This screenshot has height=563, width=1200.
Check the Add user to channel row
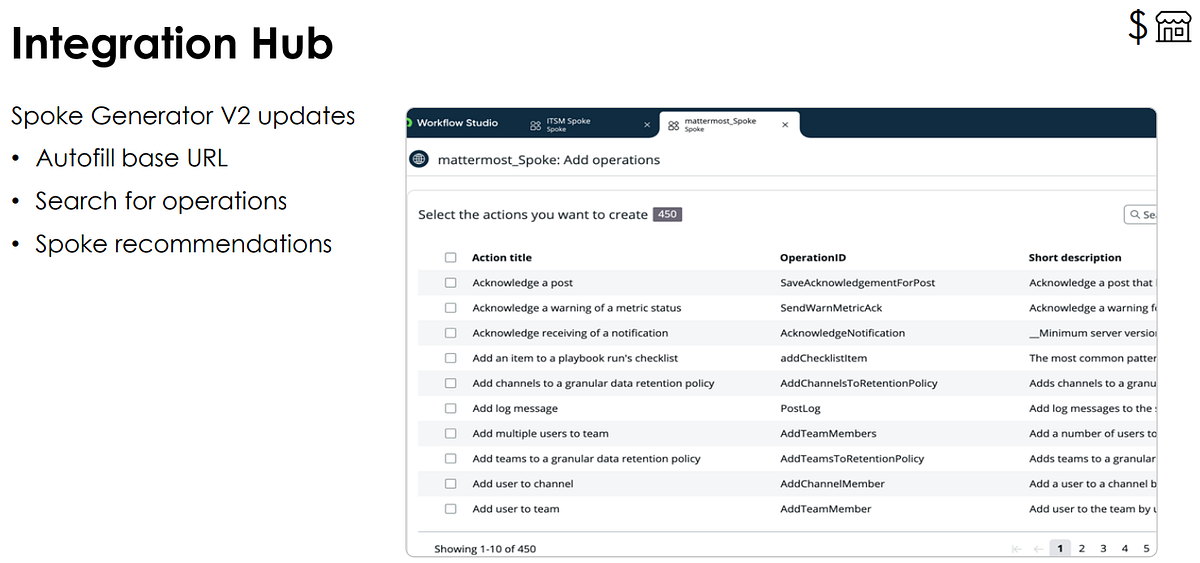tap(451, 484)
